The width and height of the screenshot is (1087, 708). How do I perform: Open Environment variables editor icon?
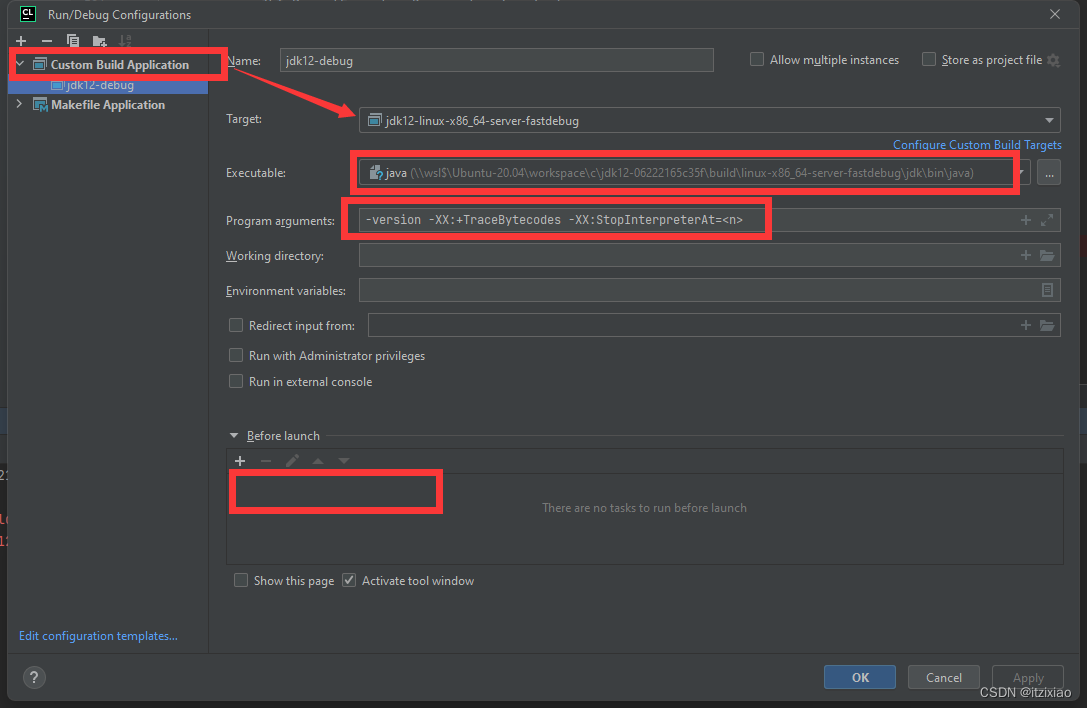point(1047,290)
